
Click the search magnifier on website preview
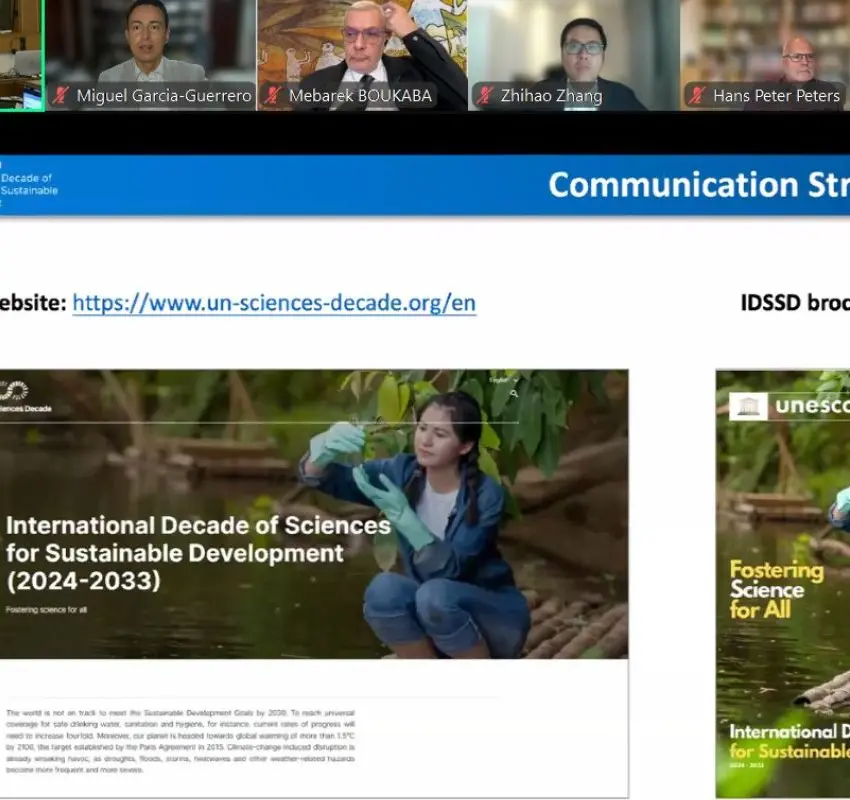[x=513, y=394]
